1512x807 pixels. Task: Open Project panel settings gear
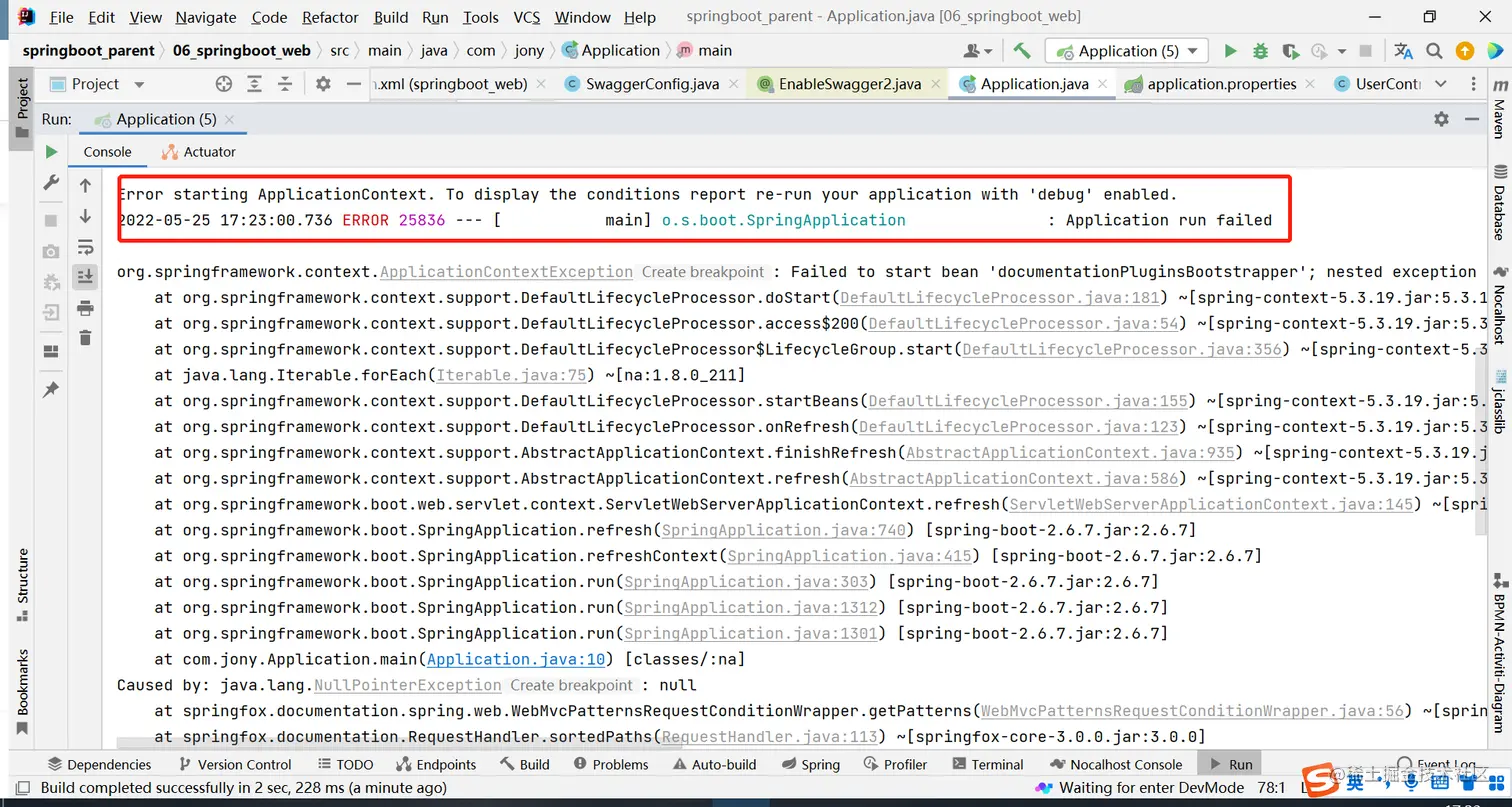(323, 84)
